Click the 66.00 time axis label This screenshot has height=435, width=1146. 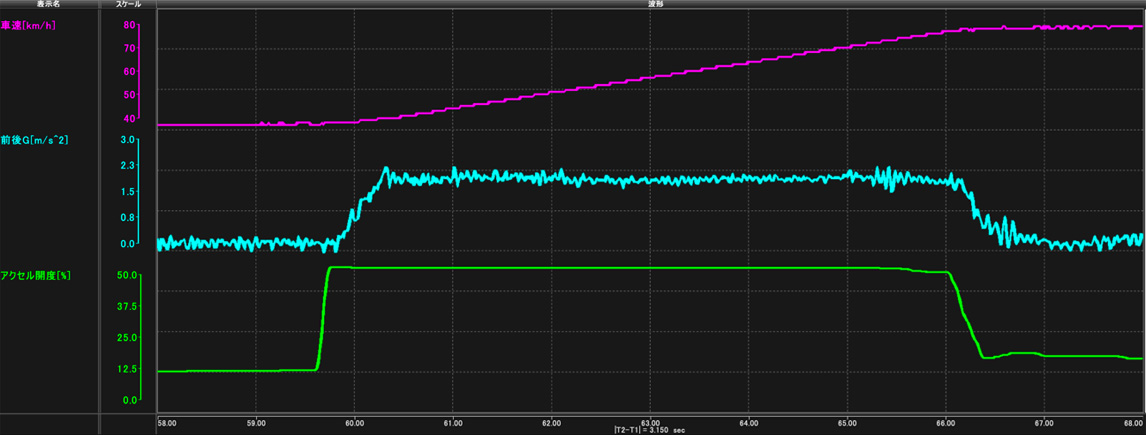point(947,423)
